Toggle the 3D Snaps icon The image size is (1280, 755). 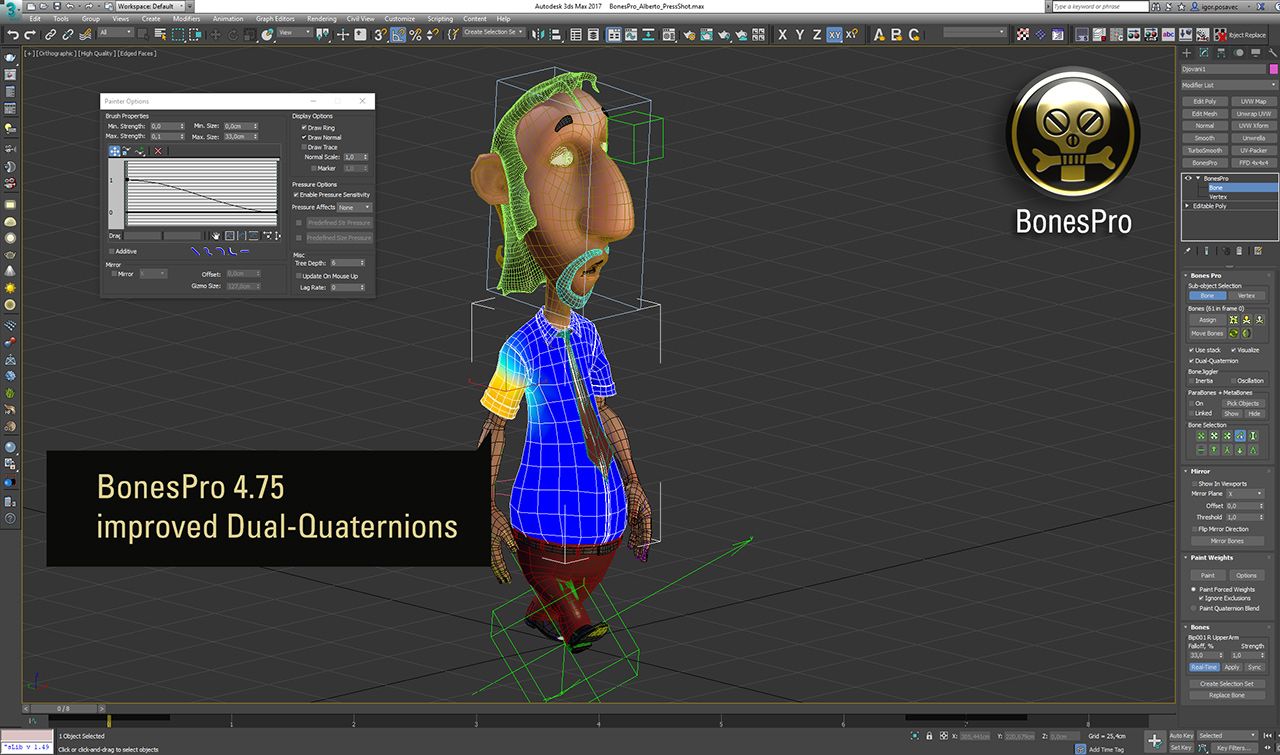(381, 34)
